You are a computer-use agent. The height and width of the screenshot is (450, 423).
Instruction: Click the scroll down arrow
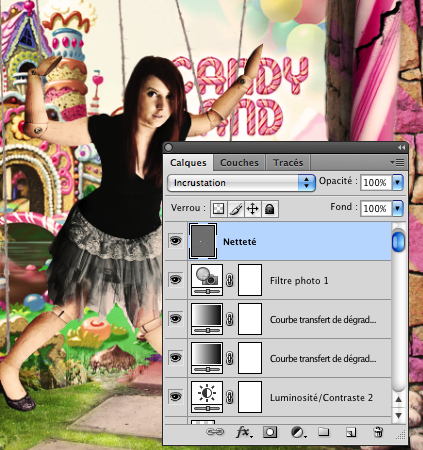(398, 415)
